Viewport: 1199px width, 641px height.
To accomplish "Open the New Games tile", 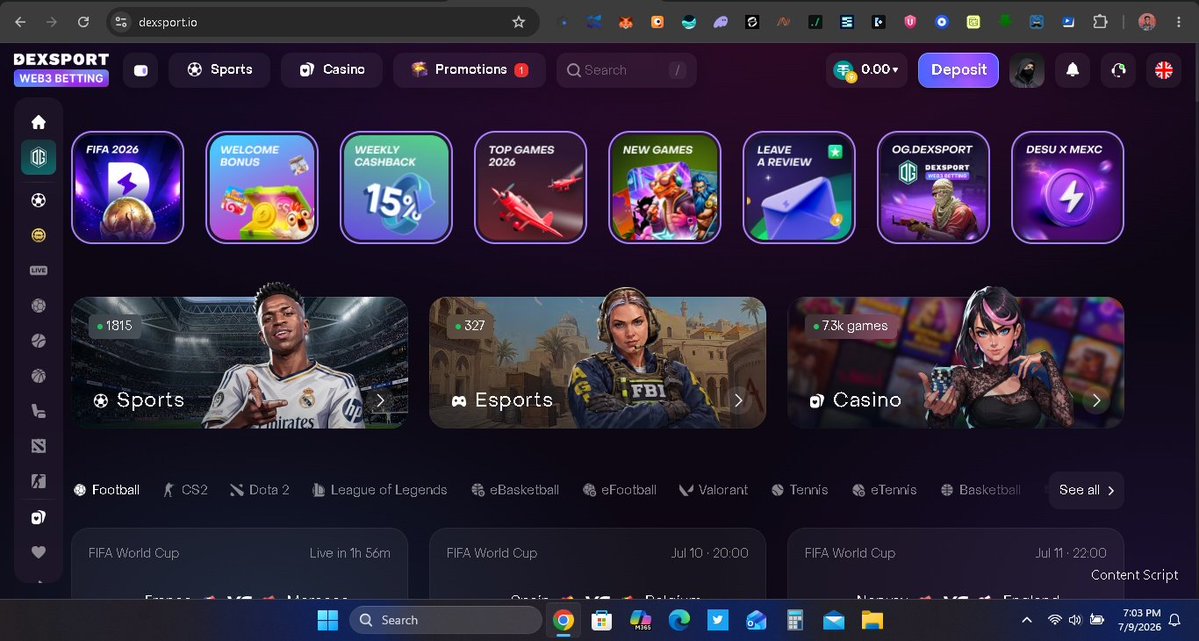I will (x=664, y=187).
